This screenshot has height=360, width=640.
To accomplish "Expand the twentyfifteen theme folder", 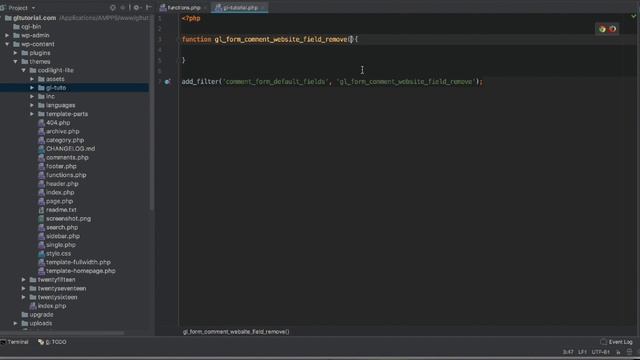I will click(24, 280).
